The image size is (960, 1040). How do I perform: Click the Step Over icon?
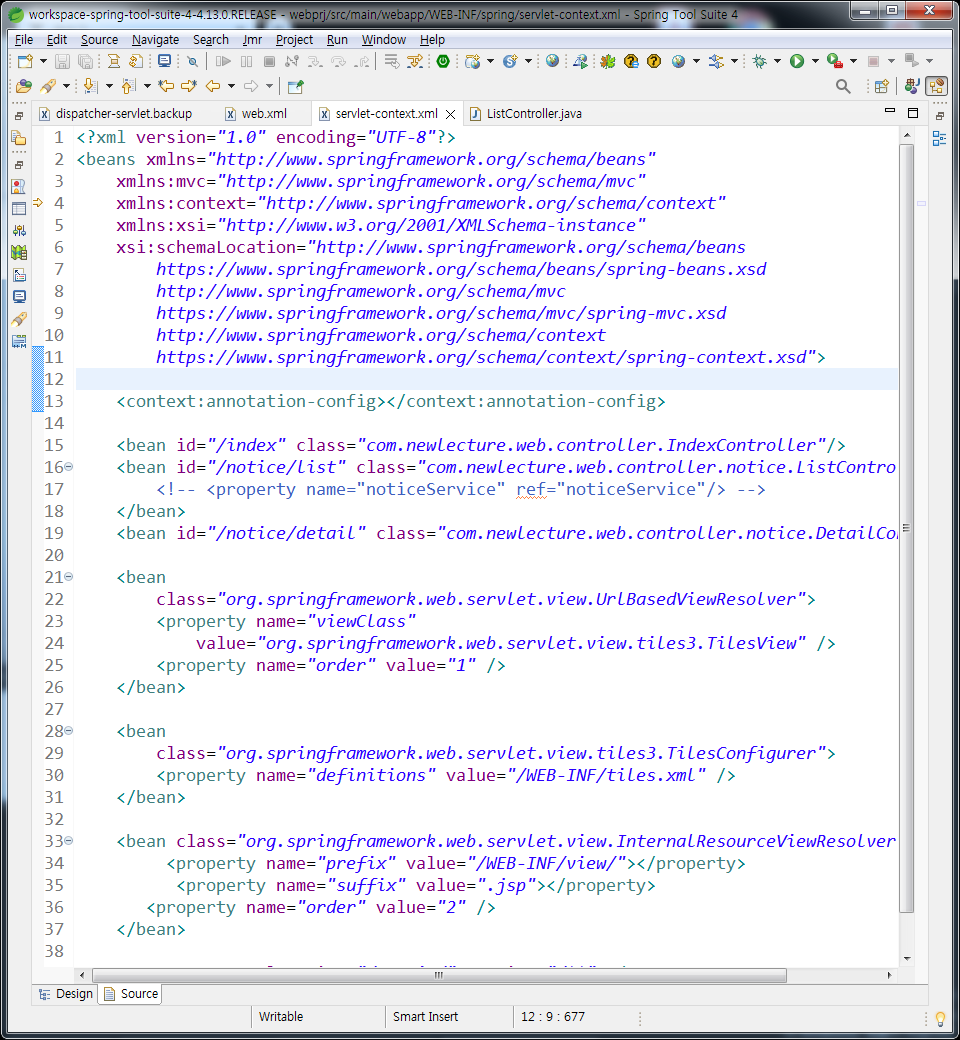click(338, 62)
